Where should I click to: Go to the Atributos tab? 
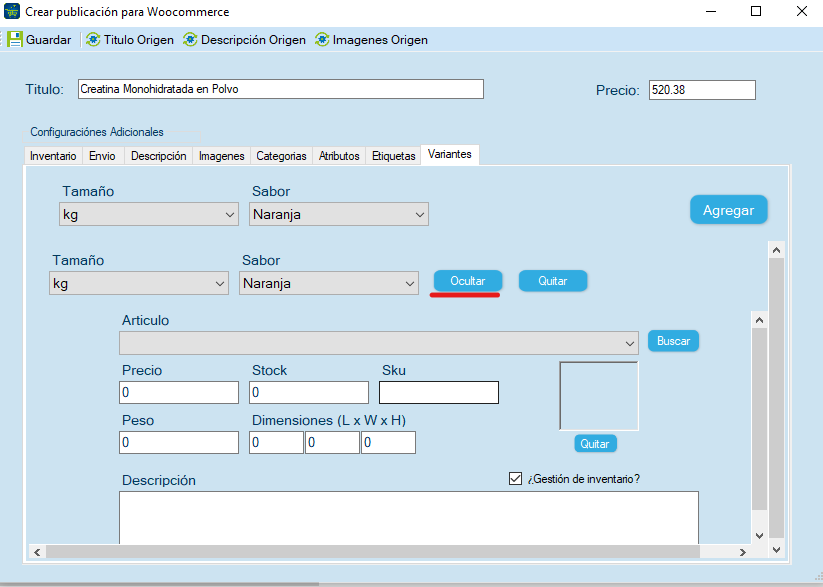[x=339, y=156]
